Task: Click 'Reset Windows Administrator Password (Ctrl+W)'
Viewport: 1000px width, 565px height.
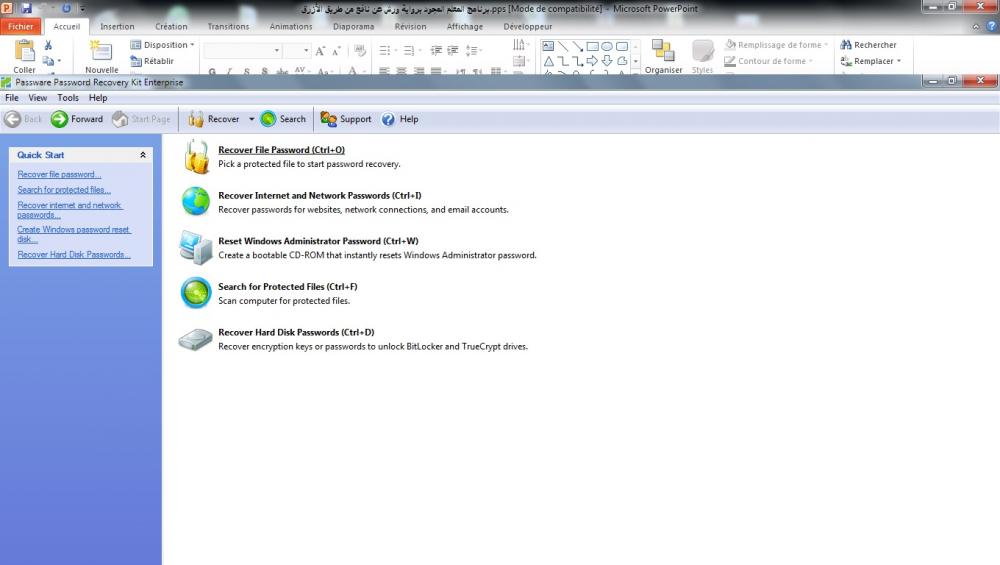Action: tap(318, 241)
